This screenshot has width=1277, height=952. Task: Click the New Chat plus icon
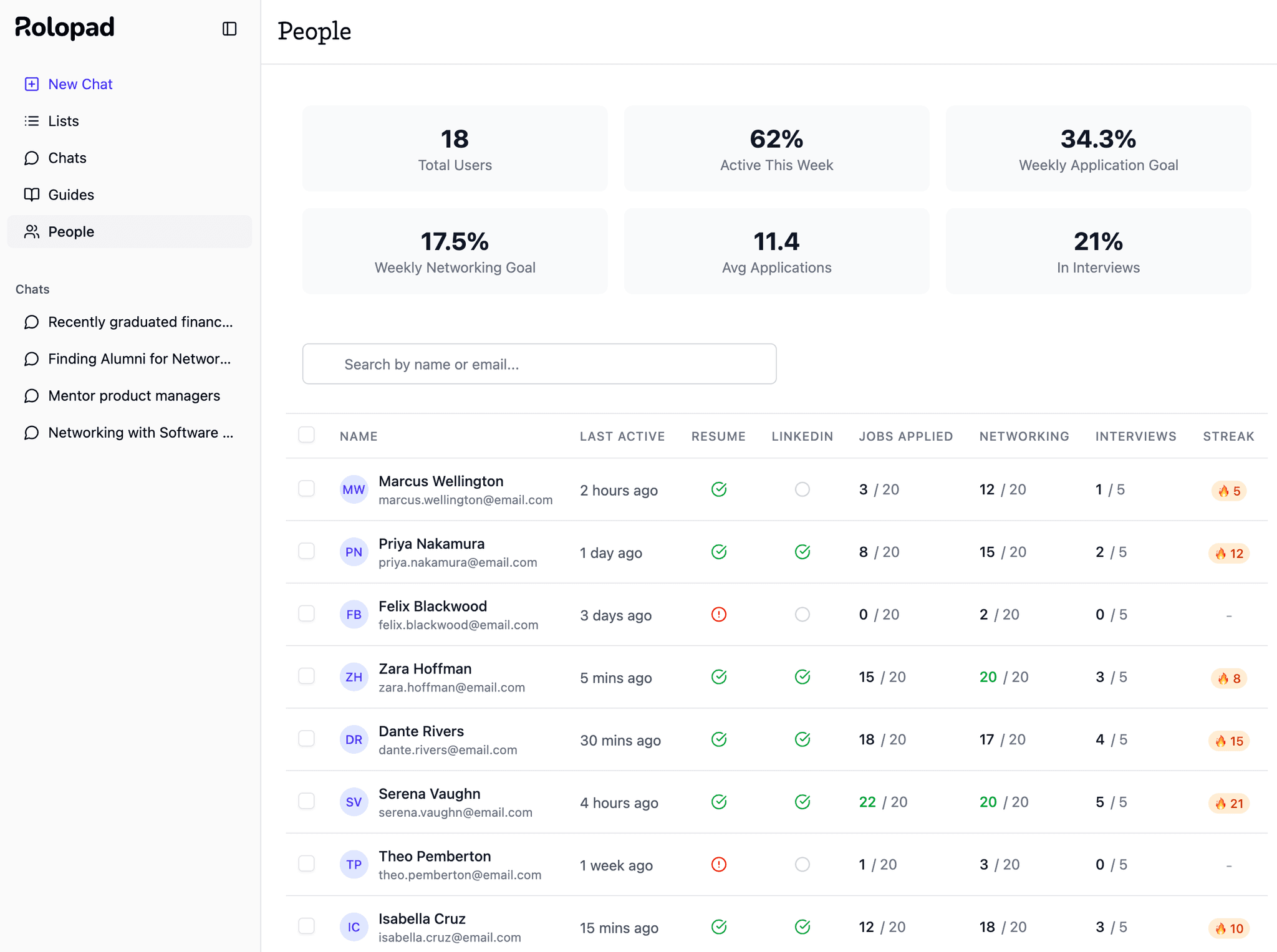click(x=32, y=84)
